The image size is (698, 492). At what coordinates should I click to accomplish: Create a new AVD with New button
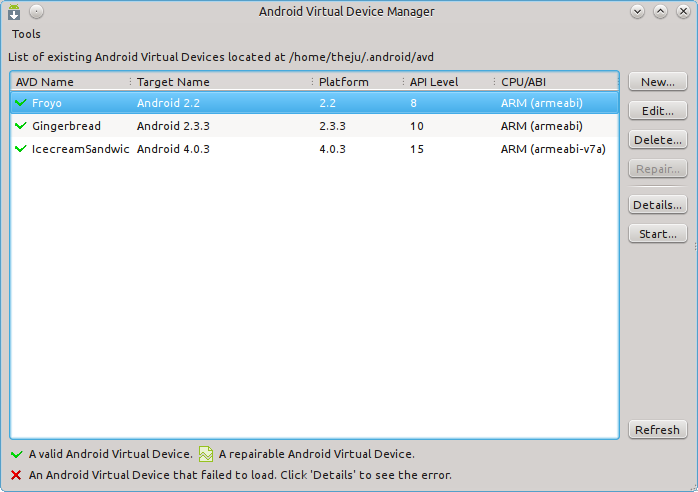point(658,82)
